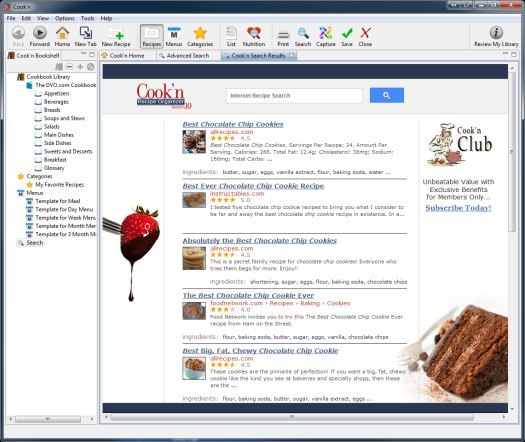Open the Salads chapter

coord(52,127)
